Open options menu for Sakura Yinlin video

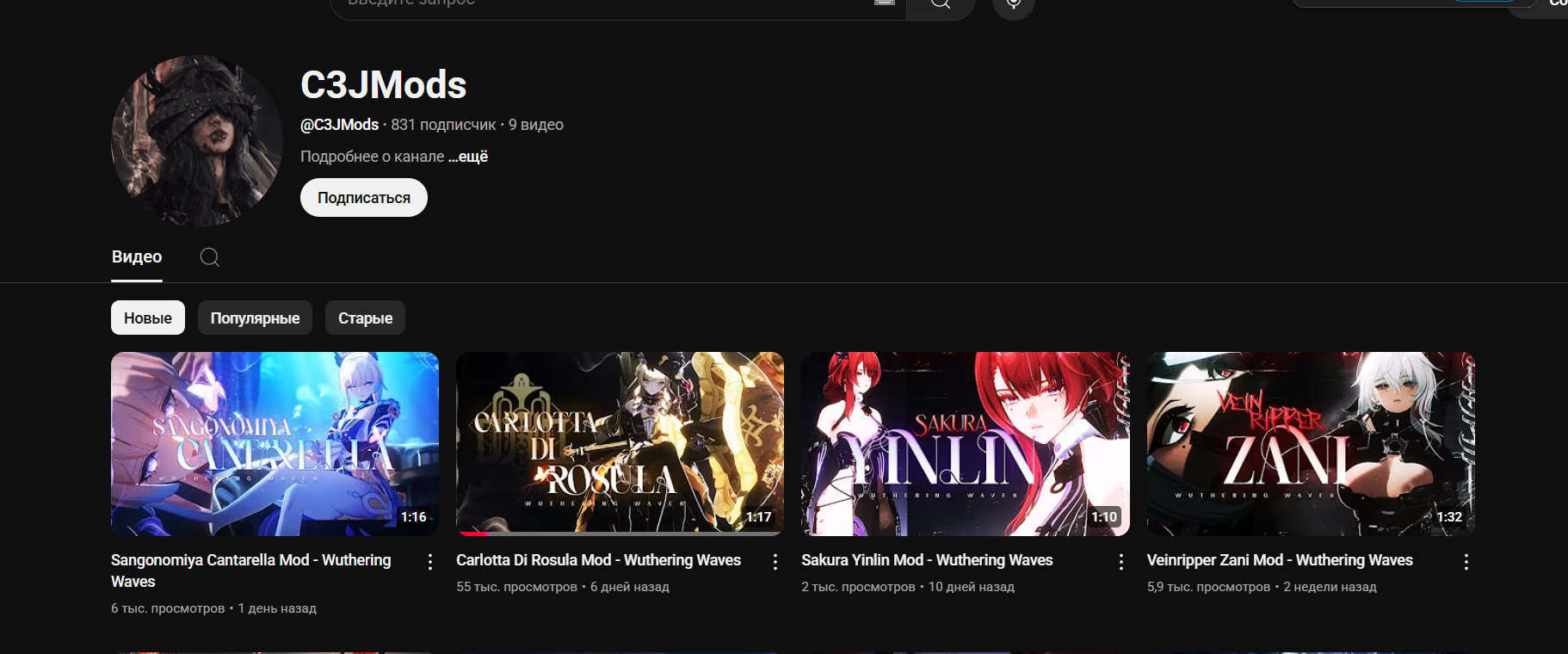click(x=1121, y=562)
